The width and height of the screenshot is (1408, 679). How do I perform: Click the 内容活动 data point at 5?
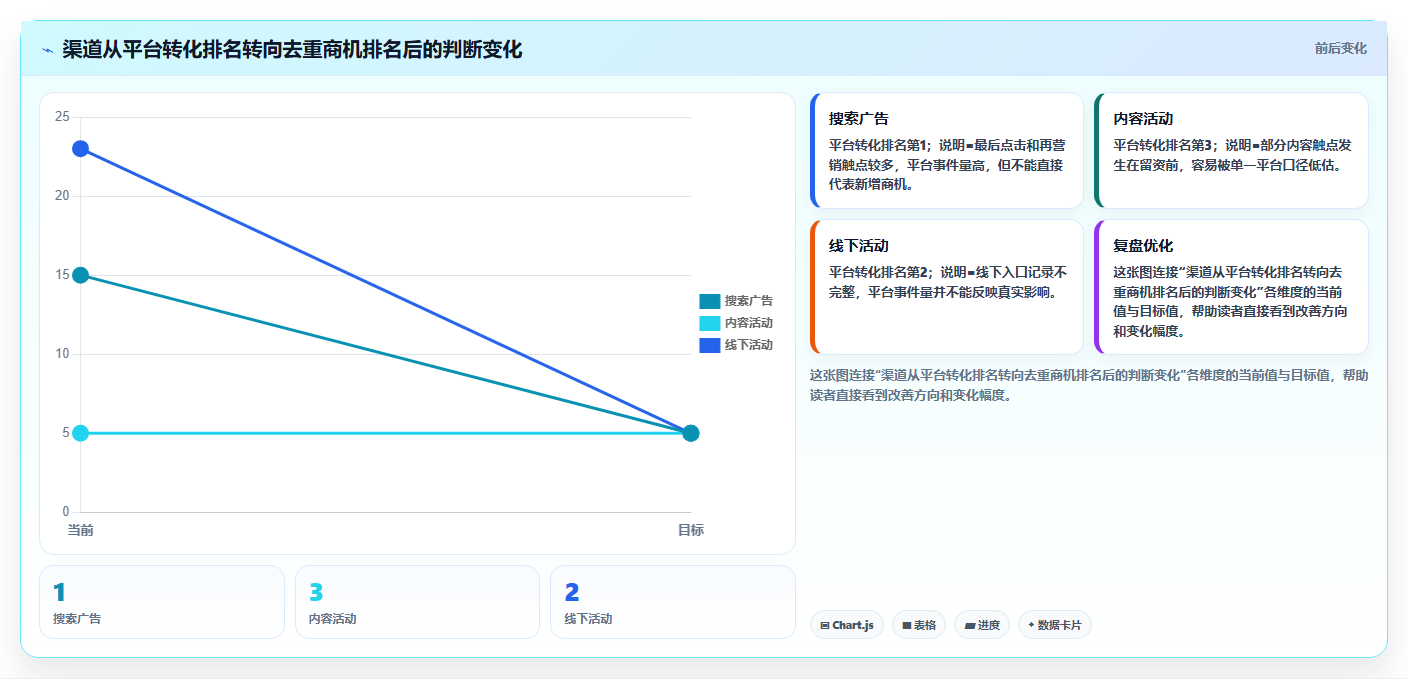[80, 433]
